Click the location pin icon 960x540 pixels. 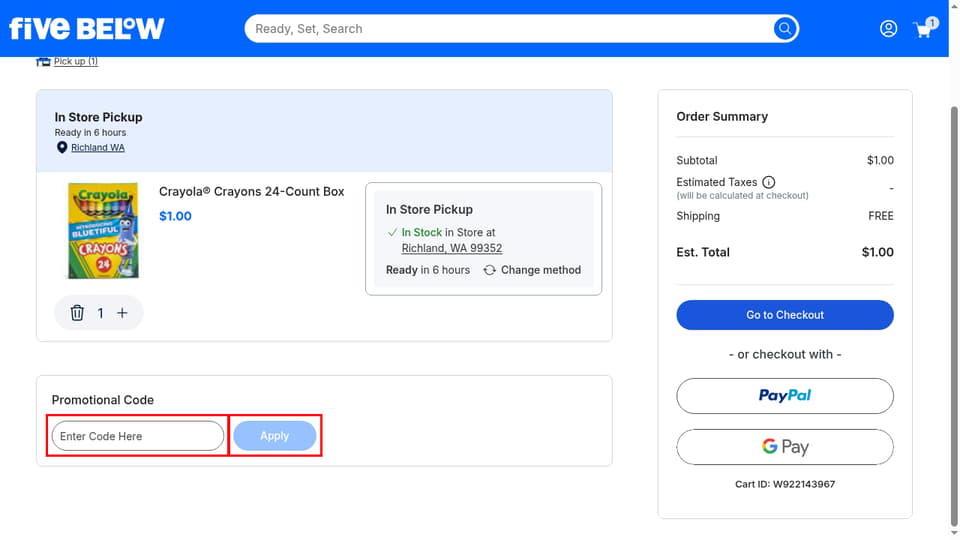(62, 148)
